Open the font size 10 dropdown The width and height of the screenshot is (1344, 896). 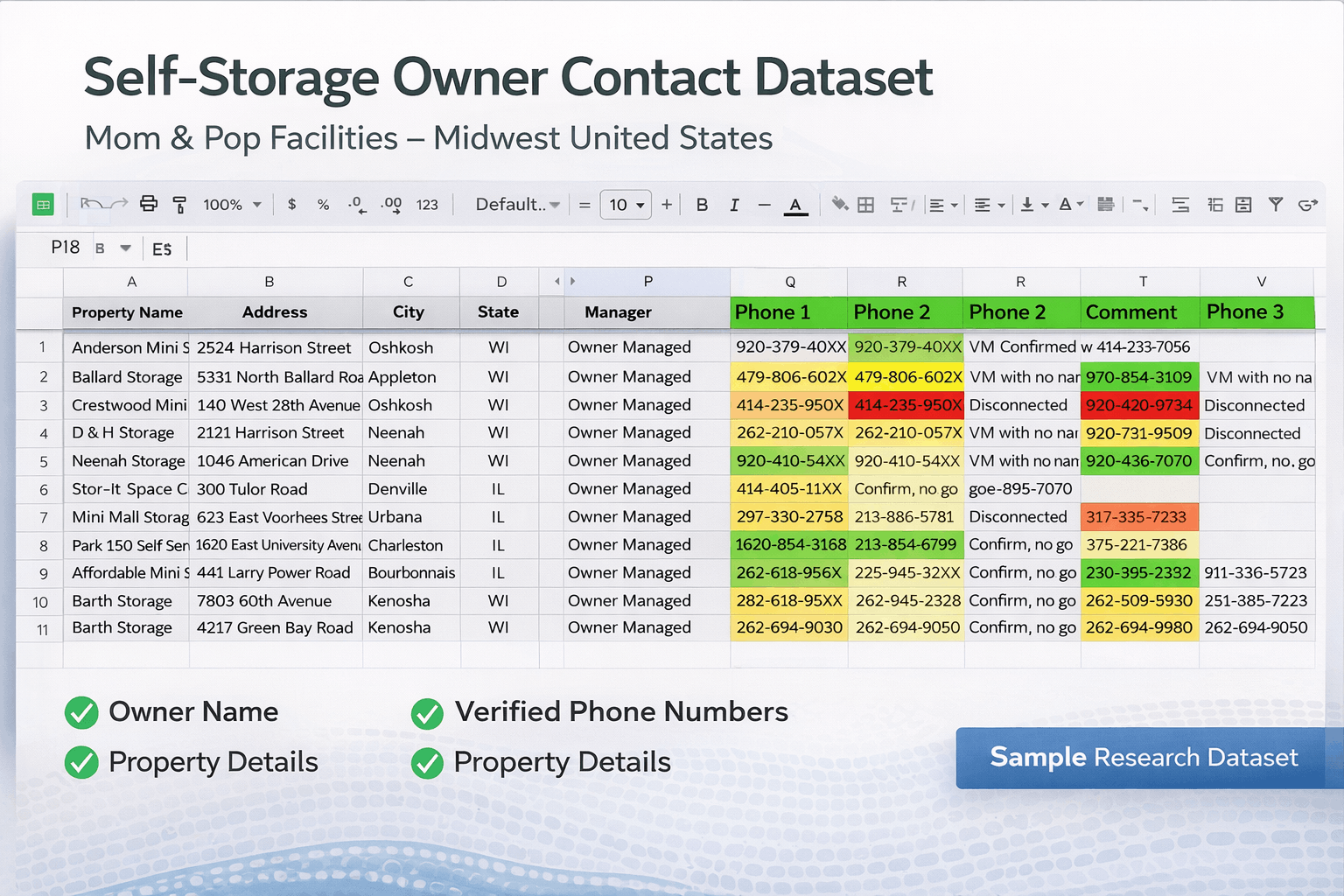626,205
